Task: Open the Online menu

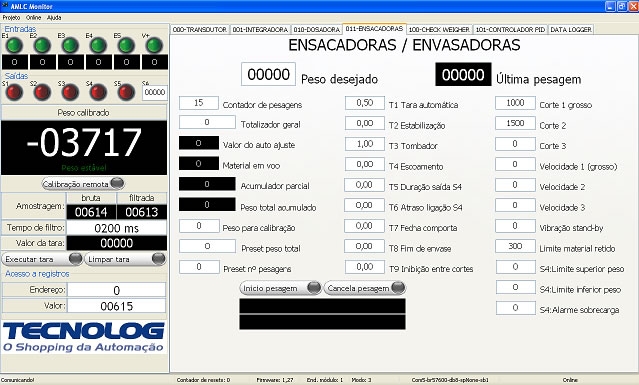Action: pos(33,18)
